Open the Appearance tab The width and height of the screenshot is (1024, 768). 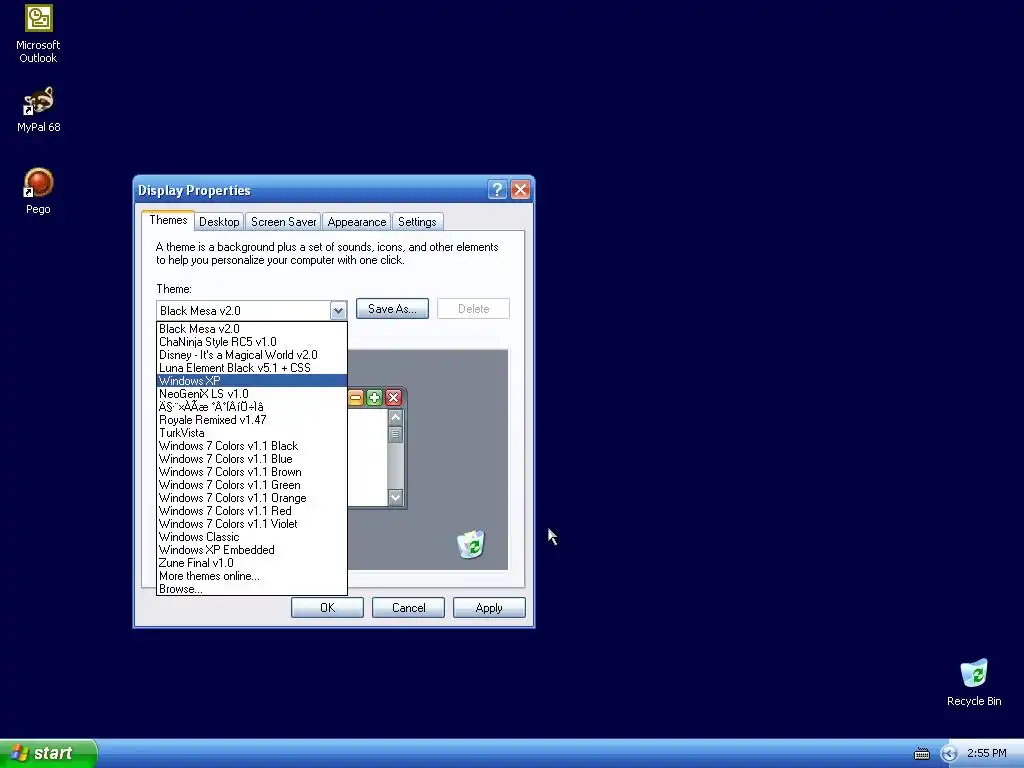point(357,222)
